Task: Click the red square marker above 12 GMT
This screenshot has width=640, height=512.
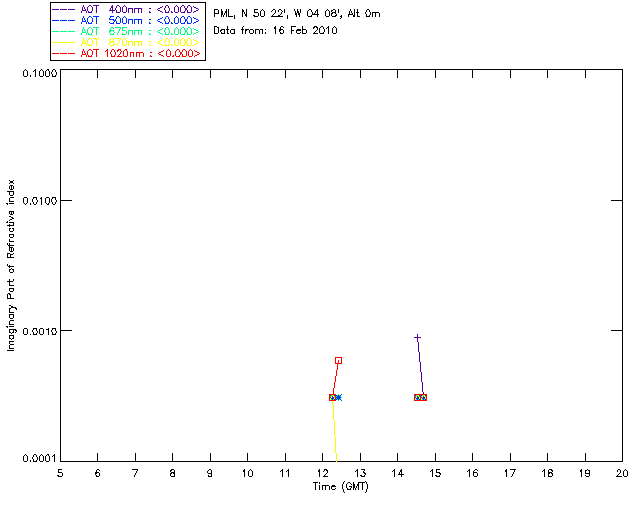Action: (338, 360)
